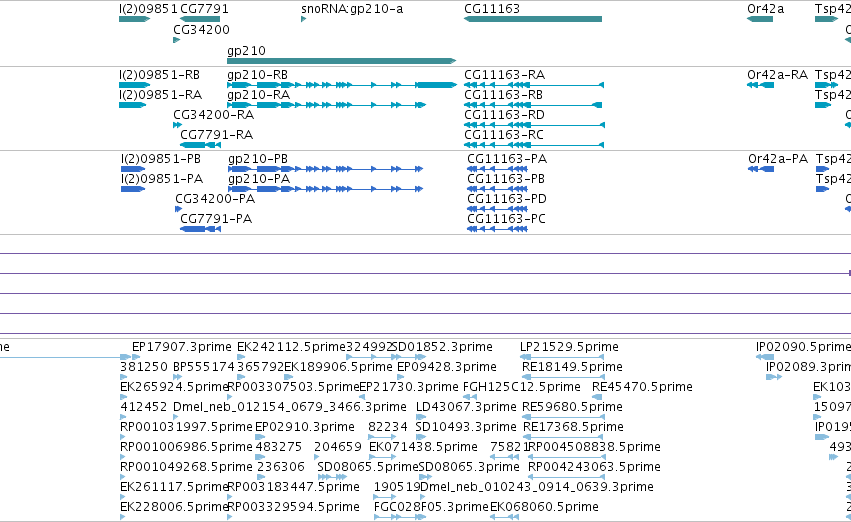Click the FGH125C12.5prime EST label
The width and height of the screenshot is (851, 522).
click(522, 387)
